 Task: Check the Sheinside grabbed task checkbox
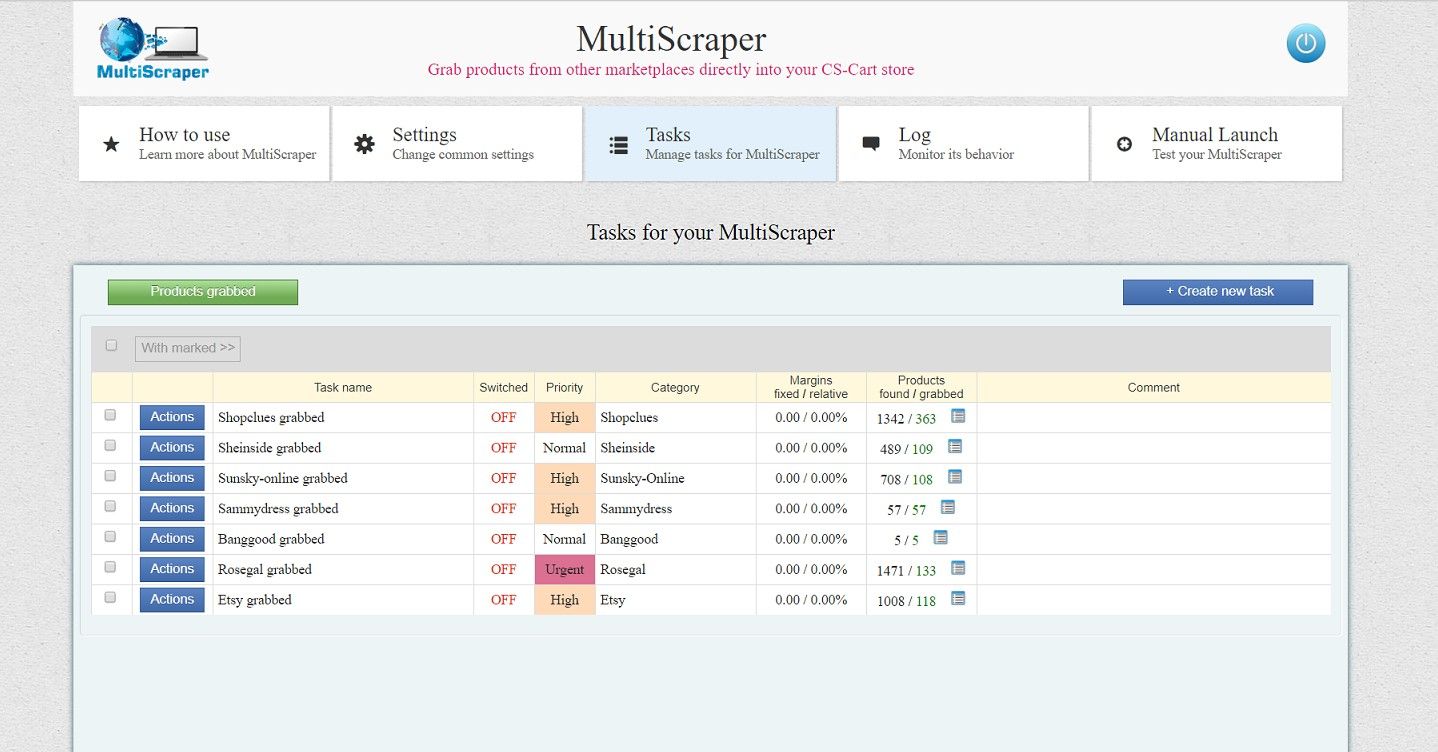[x=110, y=445]
